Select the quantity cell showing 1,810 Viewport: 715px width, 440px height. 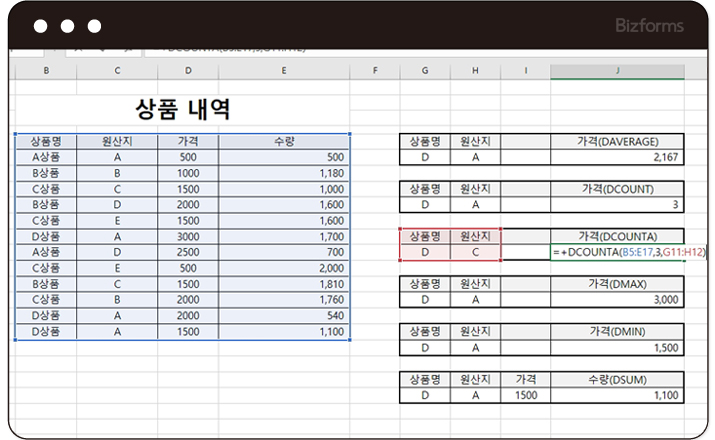click(x=284, y=284)
